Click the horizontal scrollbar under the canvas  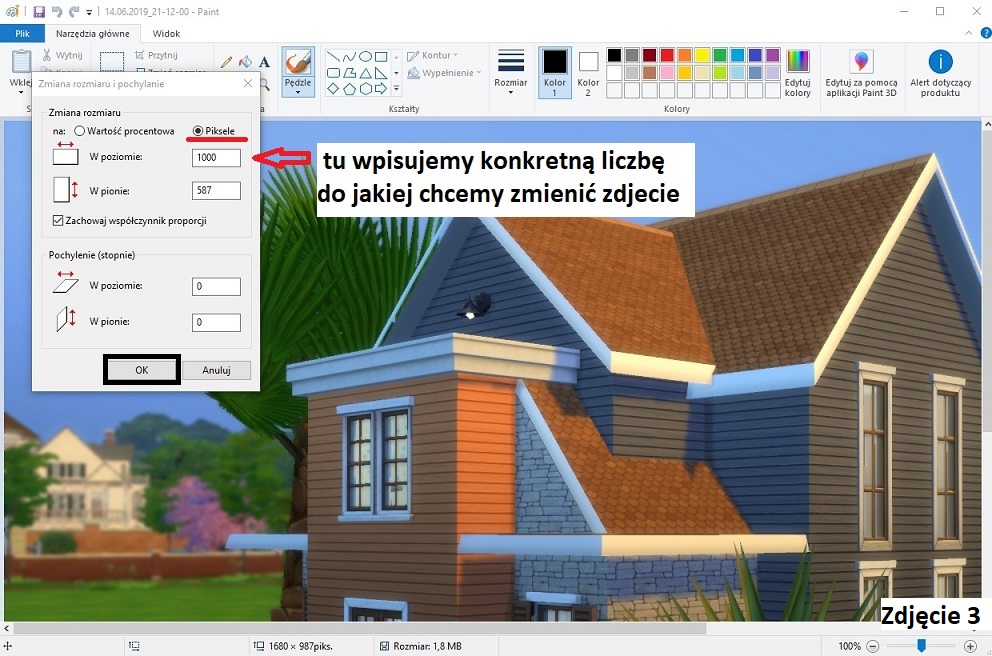coord(361,629)
